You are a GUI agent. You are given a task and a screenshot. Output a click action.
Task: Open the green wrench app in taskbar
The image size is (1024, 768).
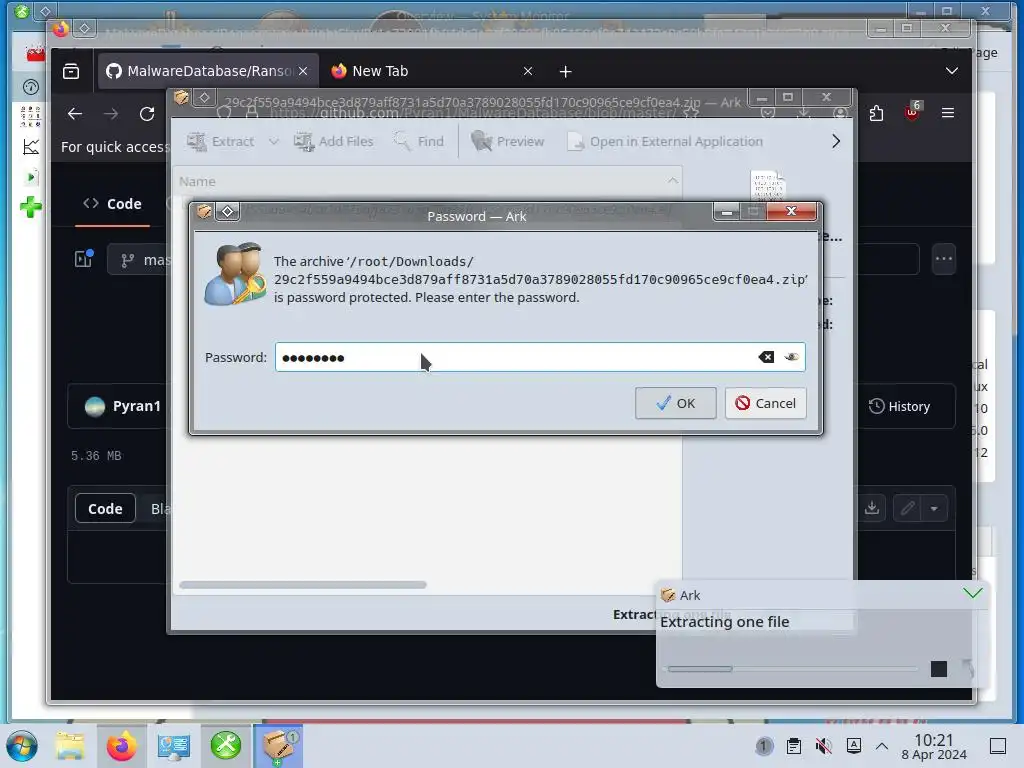click(x=226, y=746)
